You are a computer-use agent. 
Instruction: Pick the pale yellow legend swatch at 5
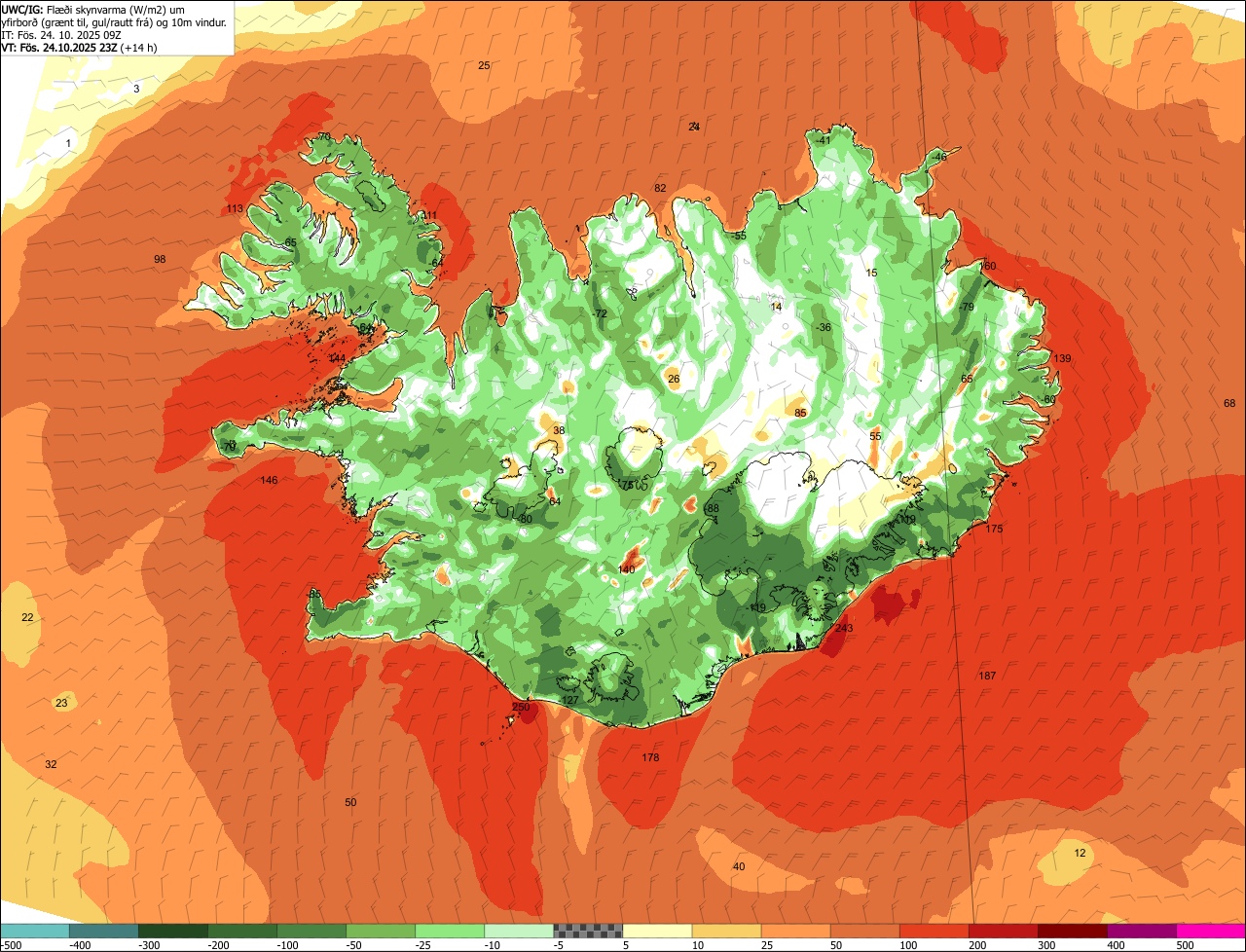coord(657,931)
